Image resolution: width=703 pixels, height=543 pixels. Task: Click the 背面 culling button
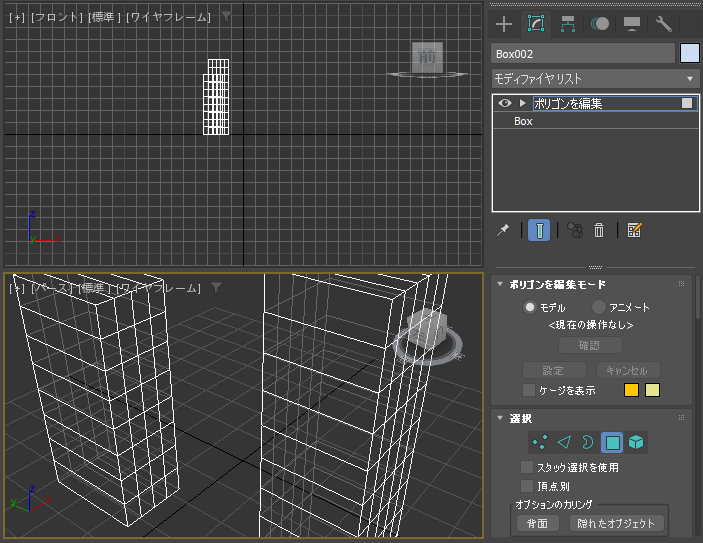[537, 523]
